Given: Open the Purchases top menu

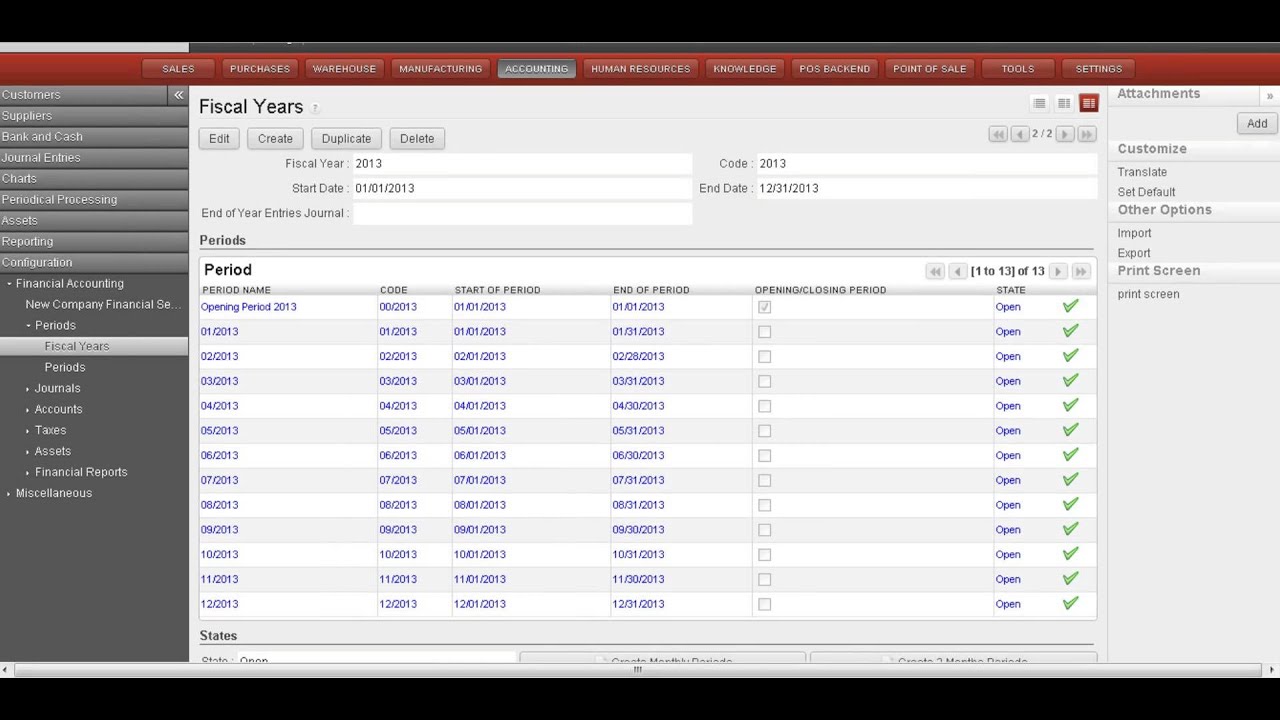Looking at the screenshot, I should tap(260, 69).
